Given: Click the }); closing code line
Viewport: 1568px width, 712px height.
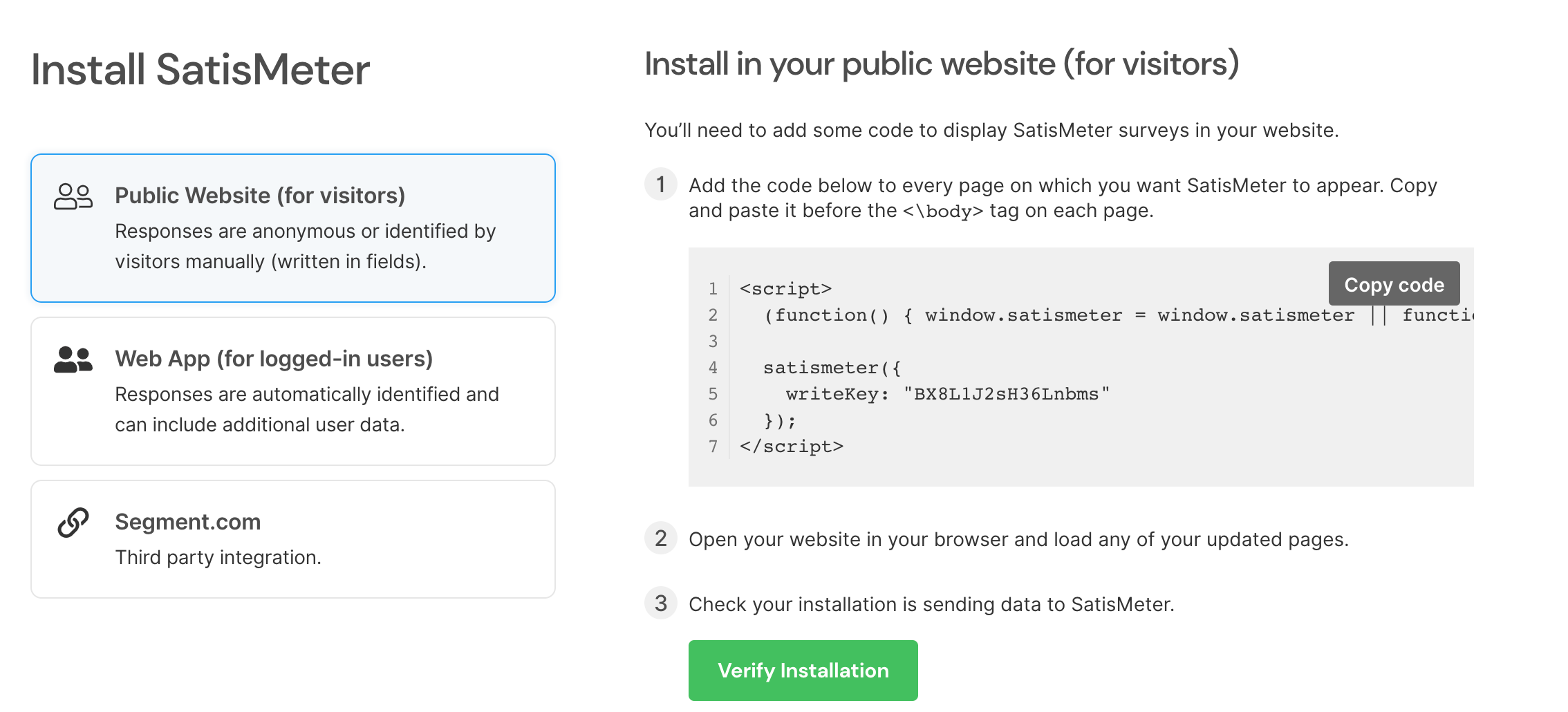Looking at the screenshot, I should click(780, 420).
